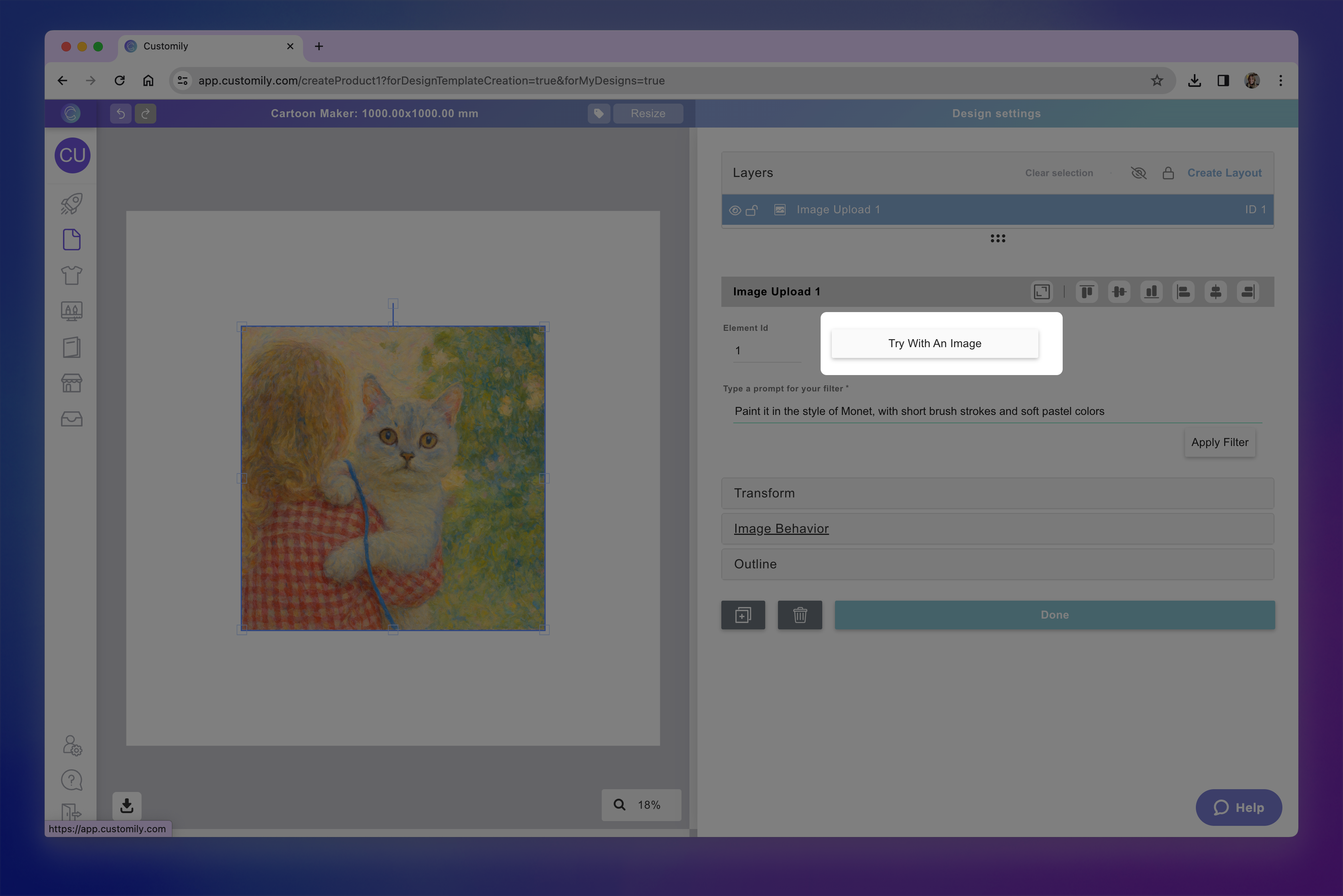Expand the Outline section
The width and height of the screenshot is (1343, 896).
pos(998,564)
